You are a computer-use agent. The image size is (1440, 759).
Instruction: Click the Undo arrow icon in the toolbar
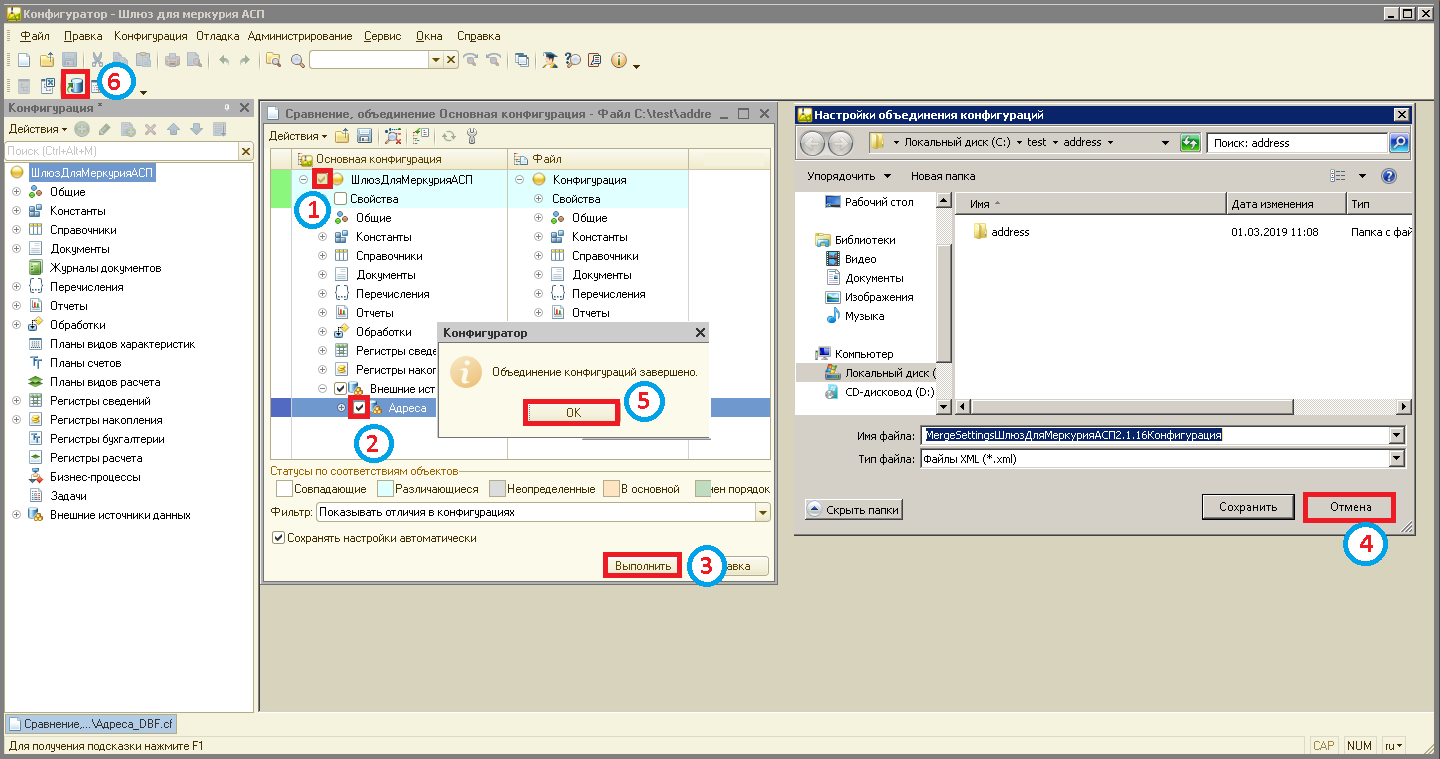click(x=224, y=60)
